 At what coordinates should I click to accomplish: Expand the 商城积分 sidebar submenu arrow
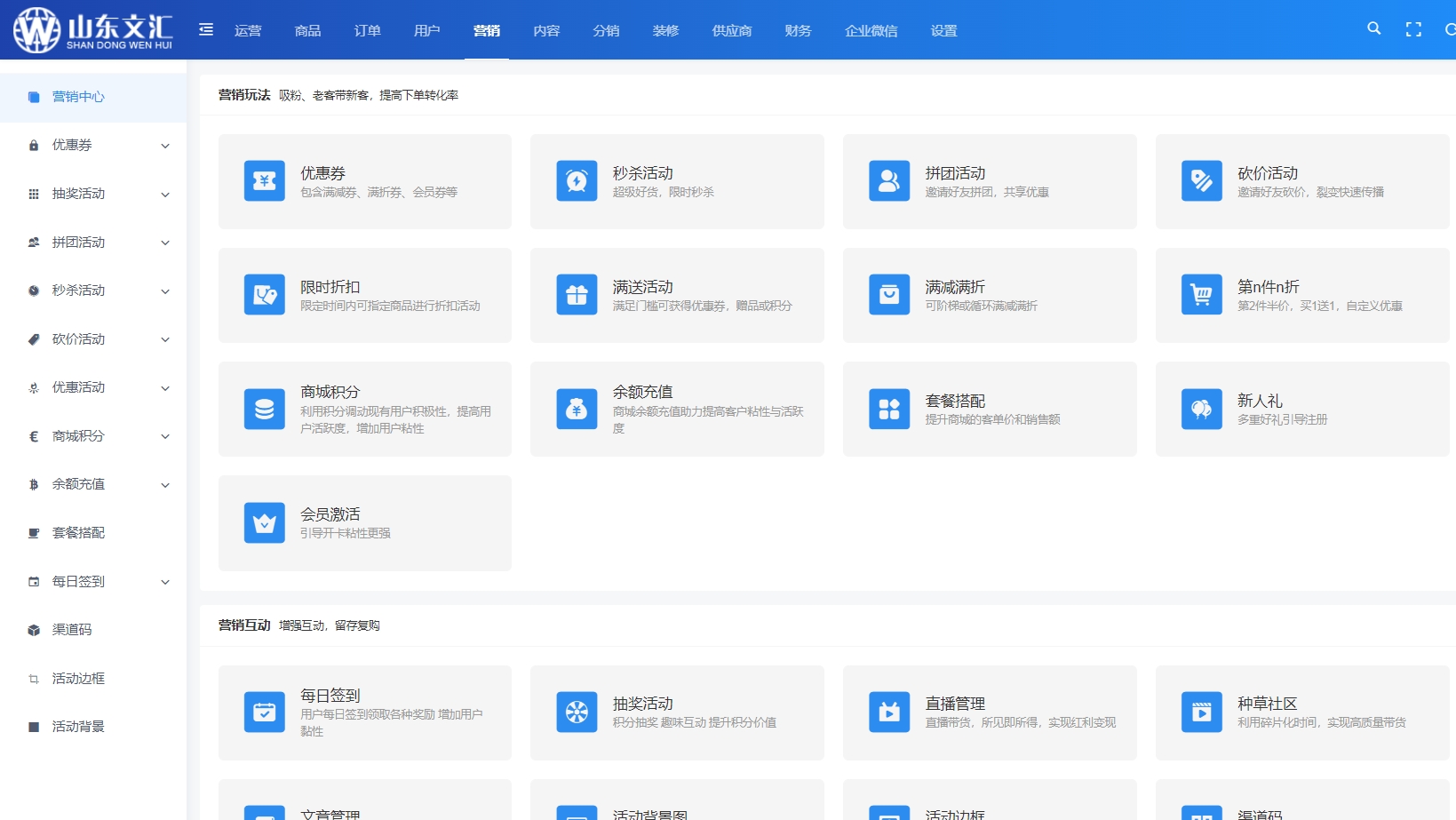tap(165, 436)
